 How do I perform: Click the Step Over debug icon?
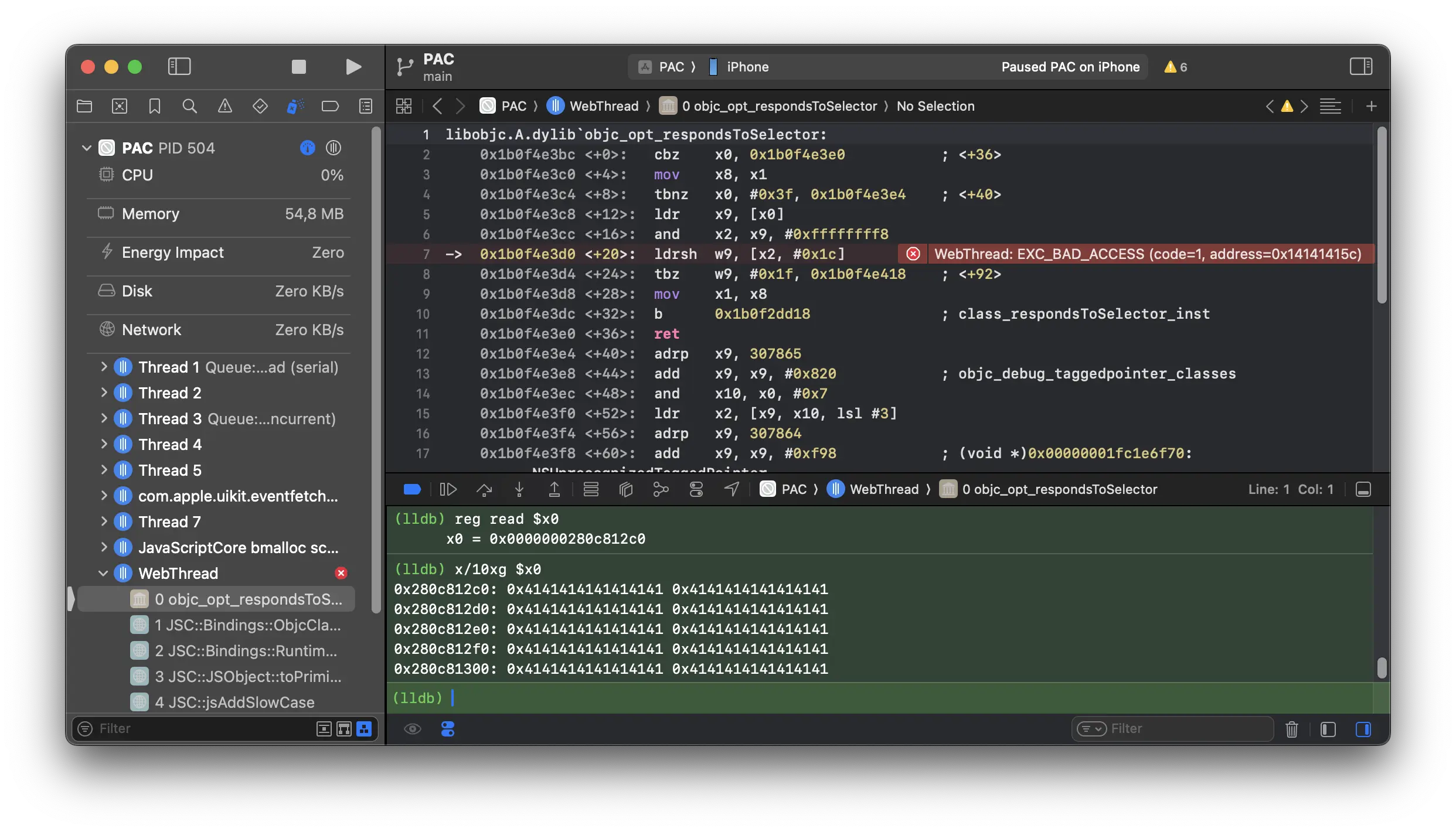pyautogui.click(x=484, y=489)
